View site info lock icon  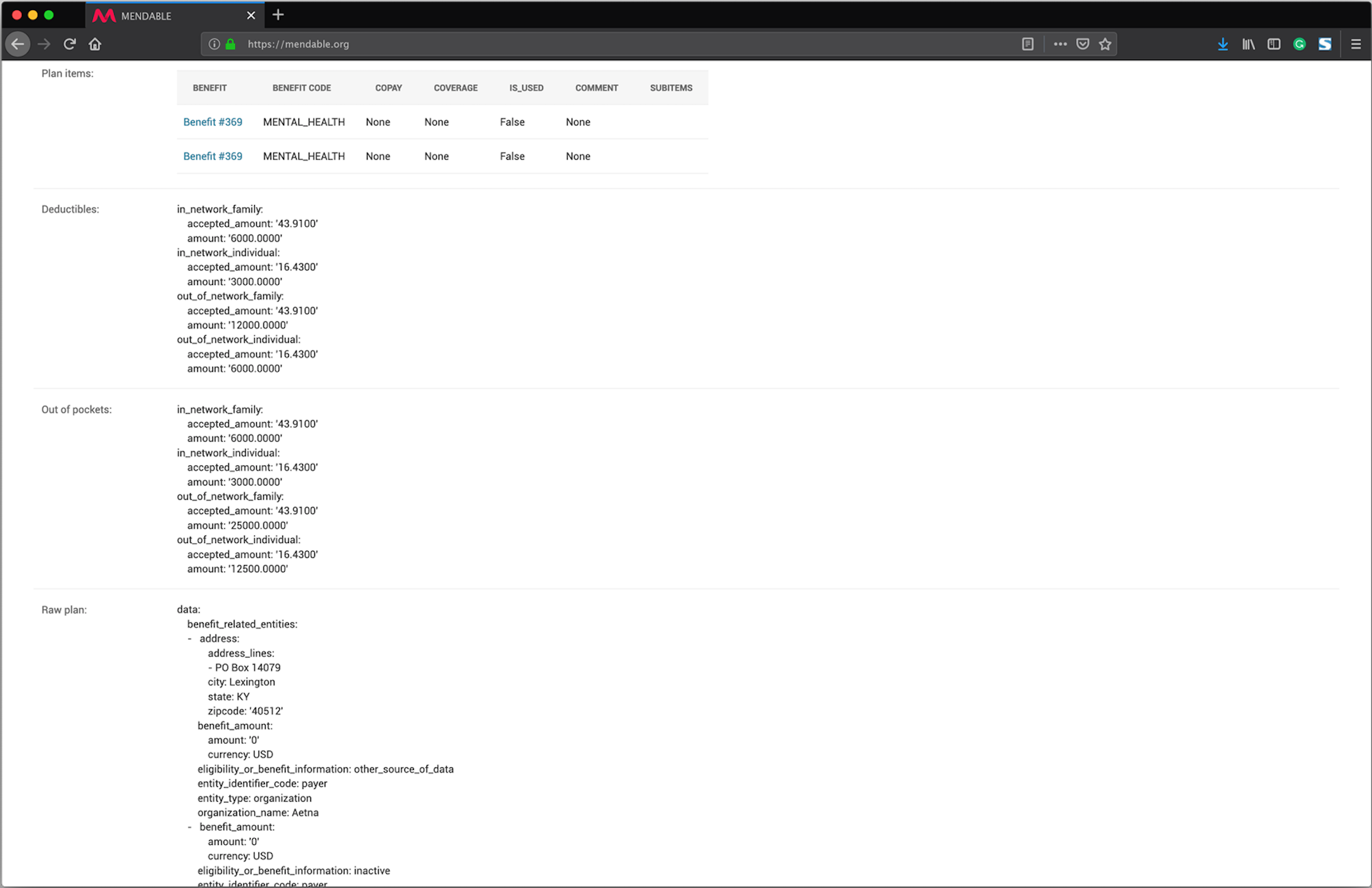[x=231, y=44]
